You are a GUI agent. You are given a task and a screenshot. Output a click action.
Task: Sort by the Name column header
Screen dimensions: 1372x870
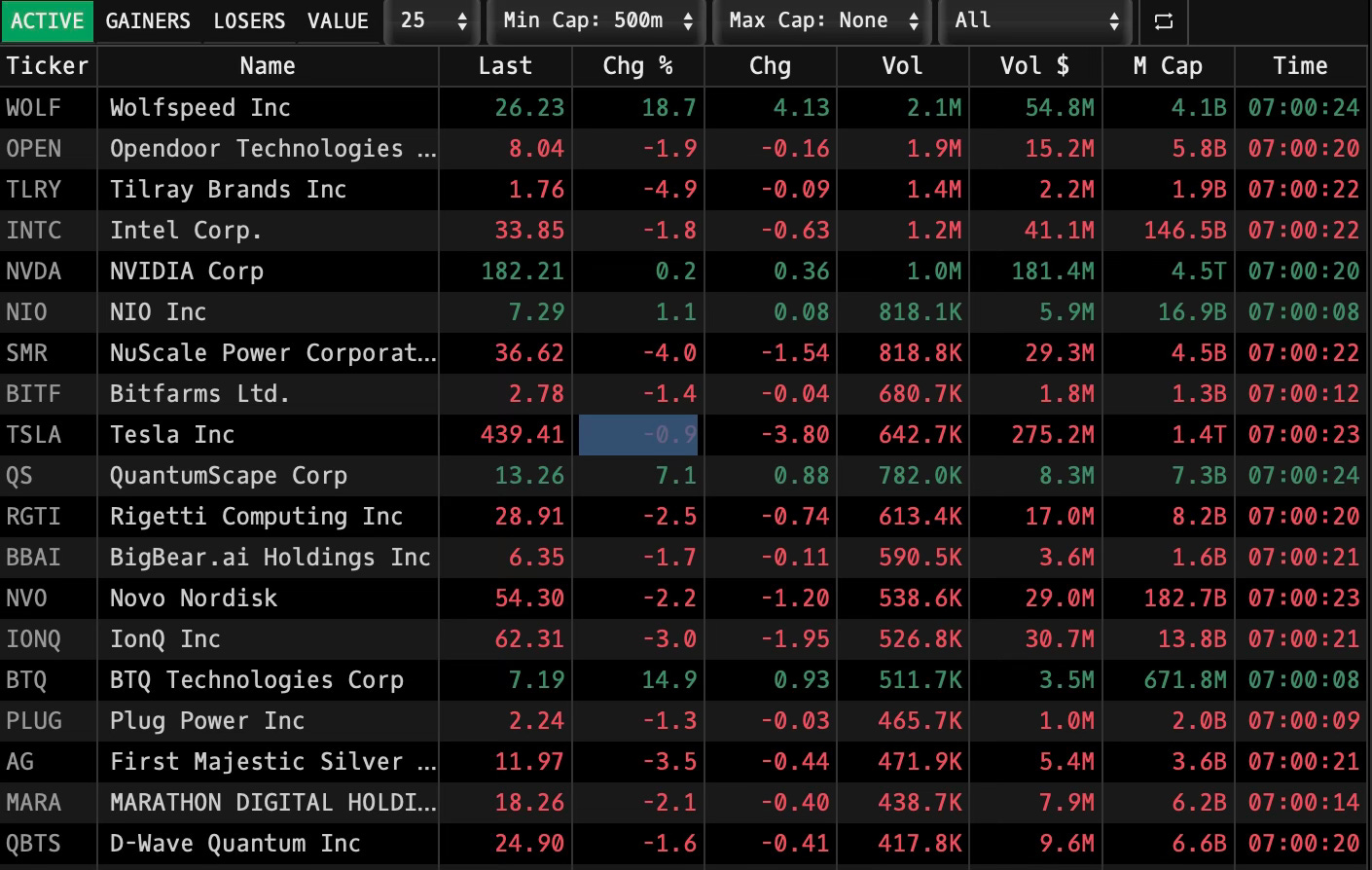click(268, 66)
